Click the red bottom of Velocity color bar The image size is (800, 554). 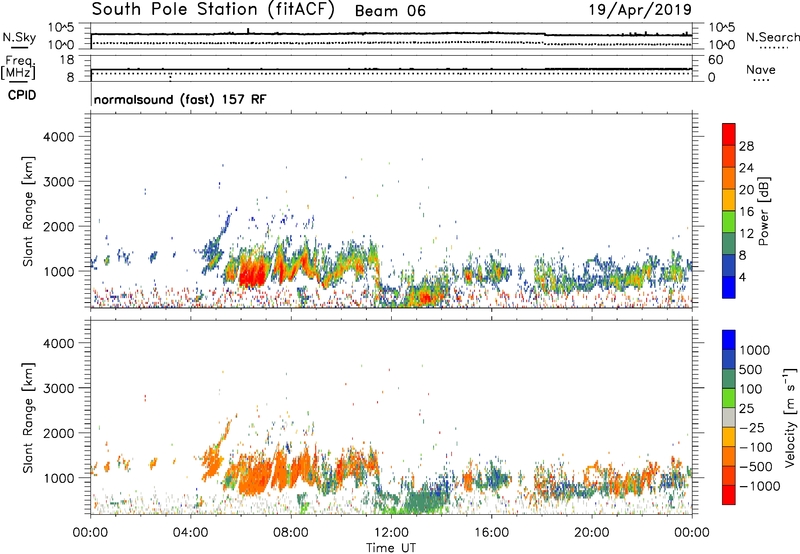729,495
